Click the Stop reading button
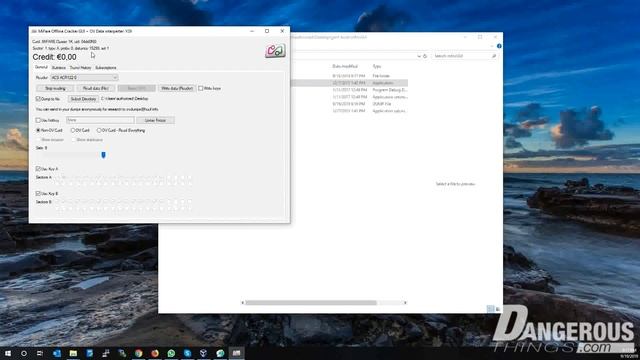Screen dimensions: 640x360 55,88
